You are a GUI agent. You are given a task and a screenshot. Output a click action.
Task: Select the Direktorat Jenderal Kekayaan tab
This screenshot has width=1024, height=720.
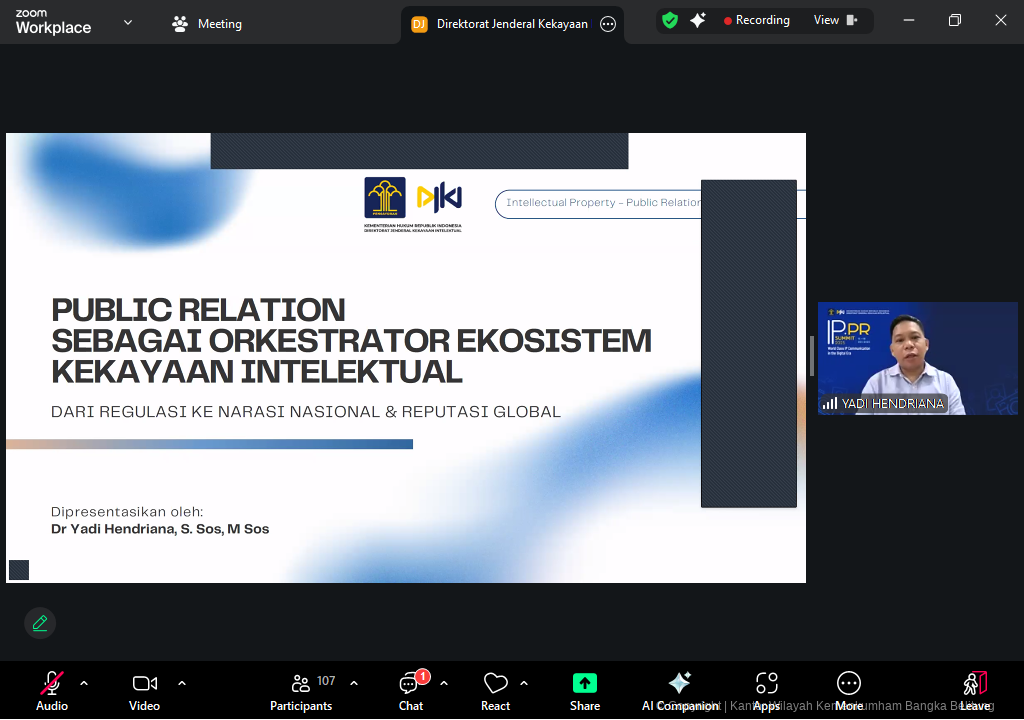pos(505,23)
